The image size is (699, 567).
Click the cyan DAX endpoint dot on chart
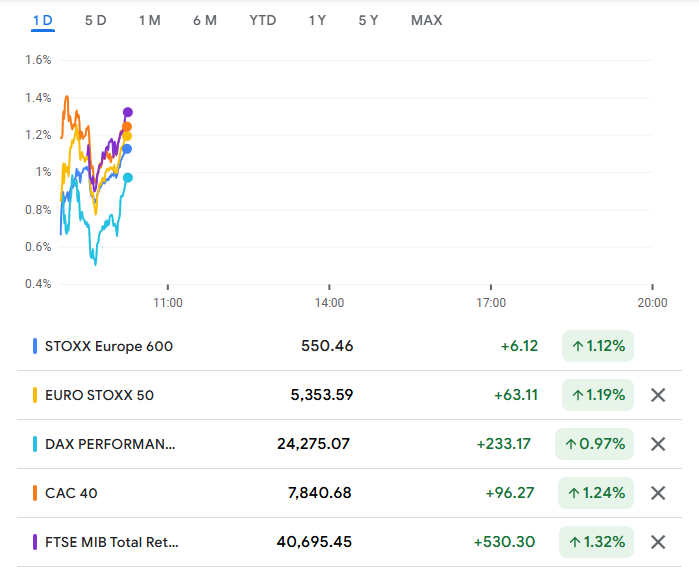127,178
